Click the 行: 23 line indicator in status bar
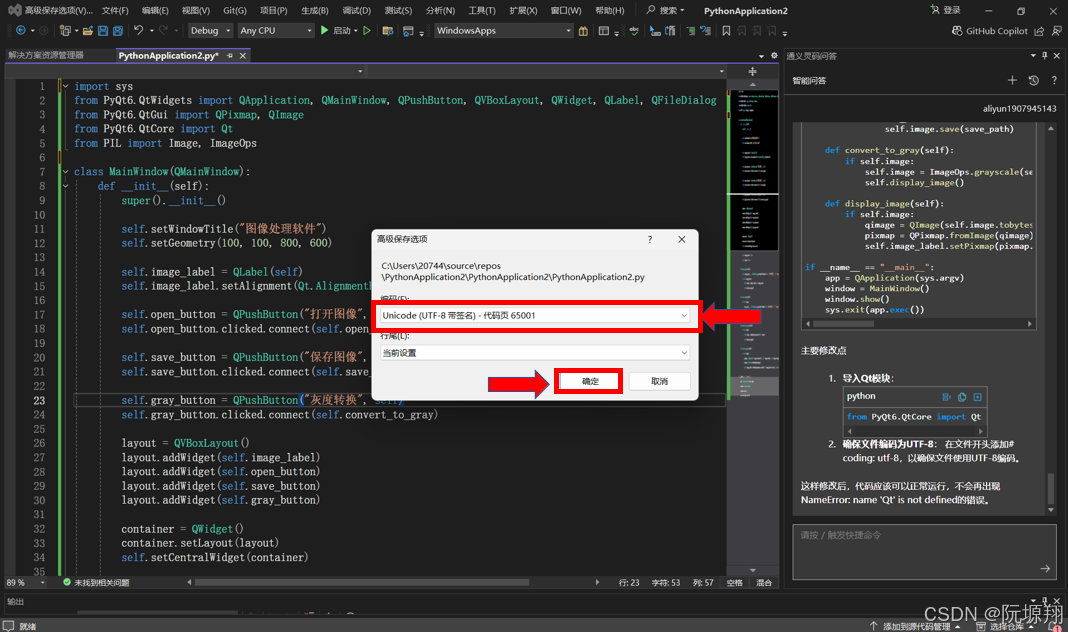 629,583
